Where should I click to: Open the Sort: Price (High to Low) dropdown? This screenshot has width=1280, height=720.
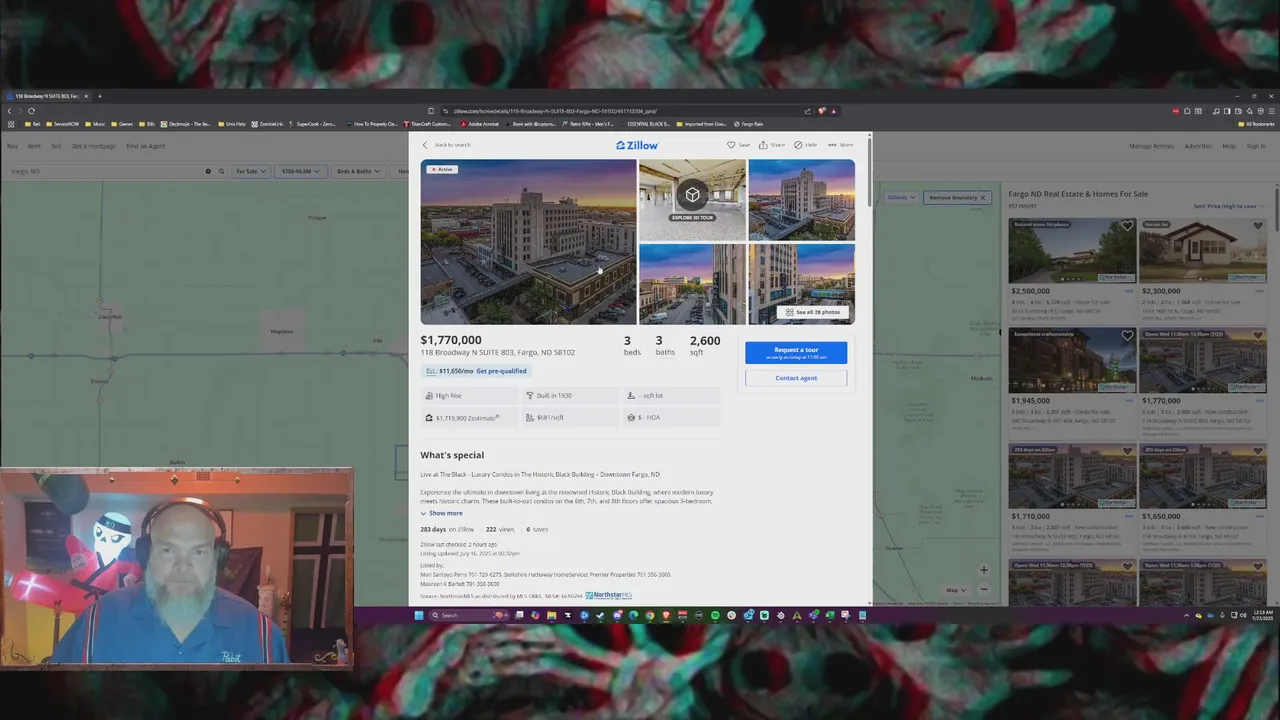coord(1228,206)
